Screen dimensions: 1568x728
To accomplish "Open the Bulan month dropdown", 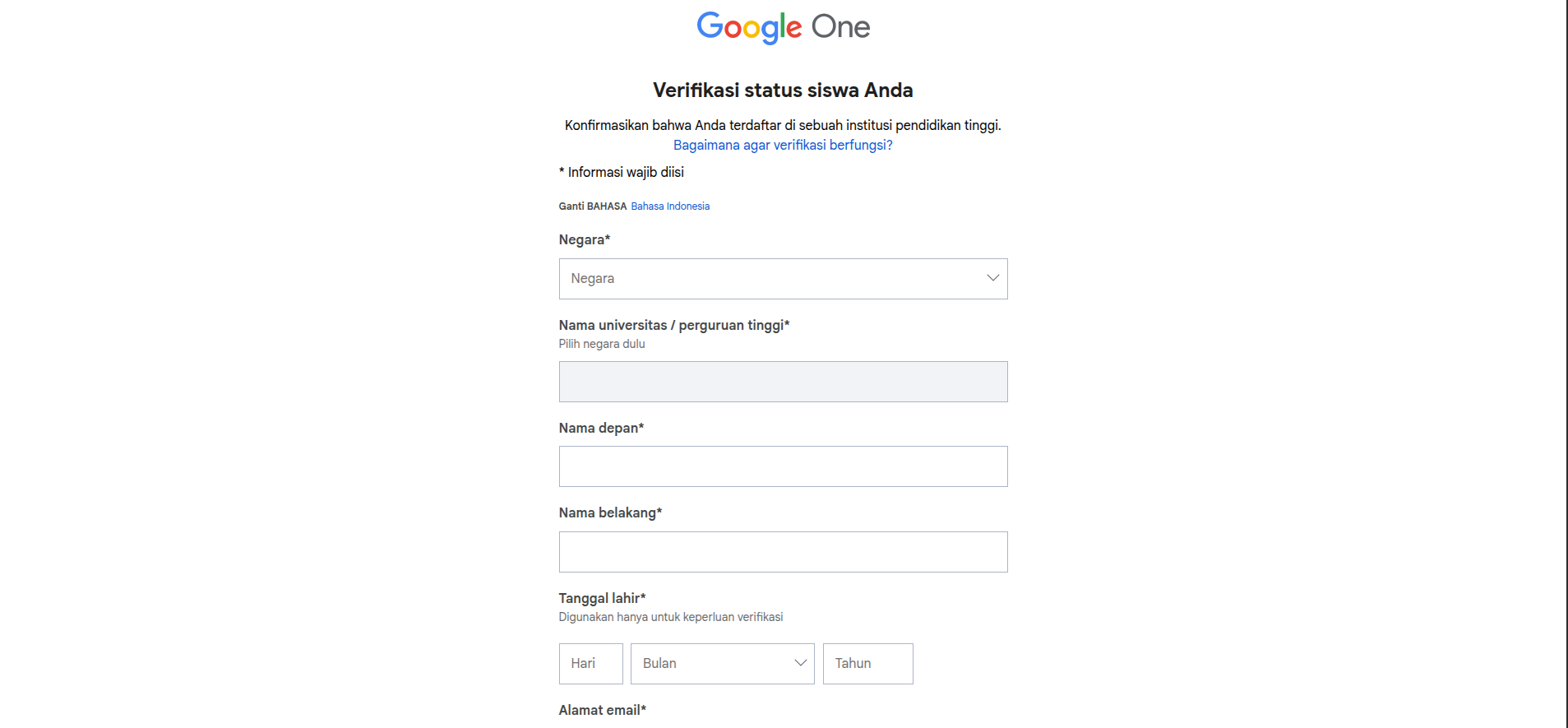I will [x=722, y=664].
